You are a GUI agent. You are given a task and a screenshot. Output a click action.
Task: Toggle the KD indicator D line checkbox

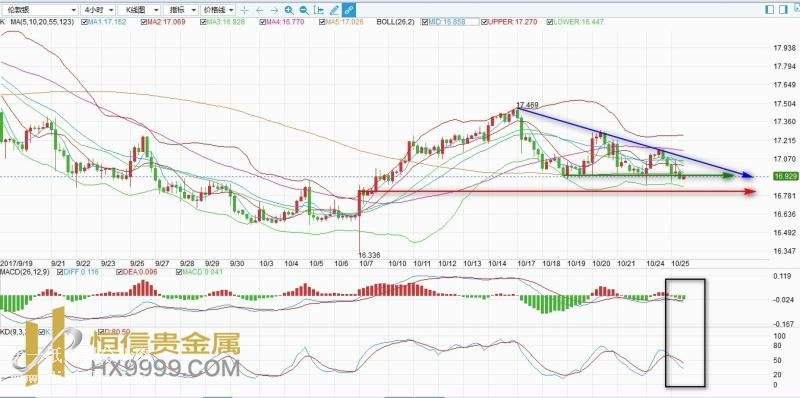click(x=101, y=332)
